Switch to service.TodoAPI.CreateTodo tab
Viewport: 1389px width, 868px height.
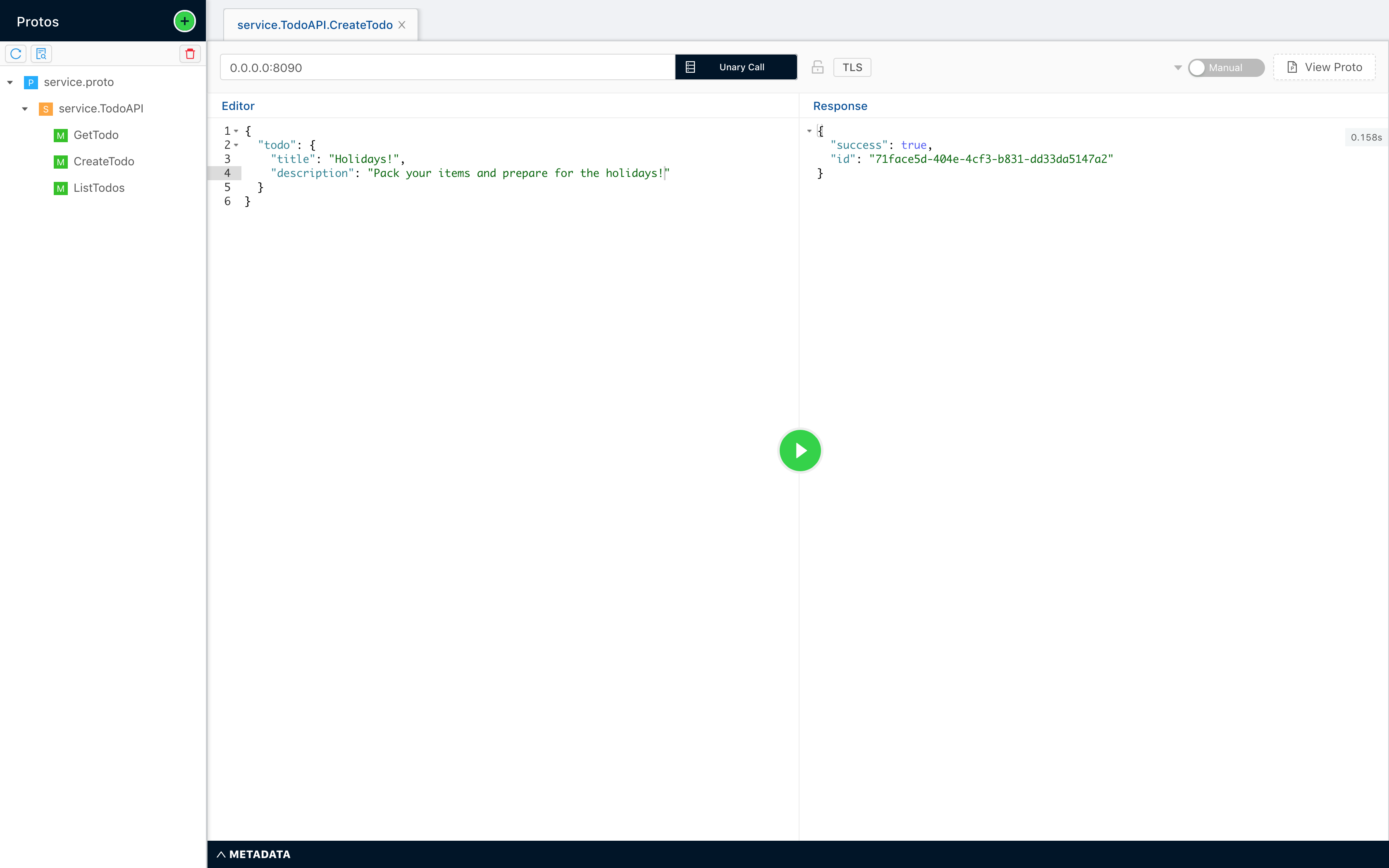(x=315, y=25)
